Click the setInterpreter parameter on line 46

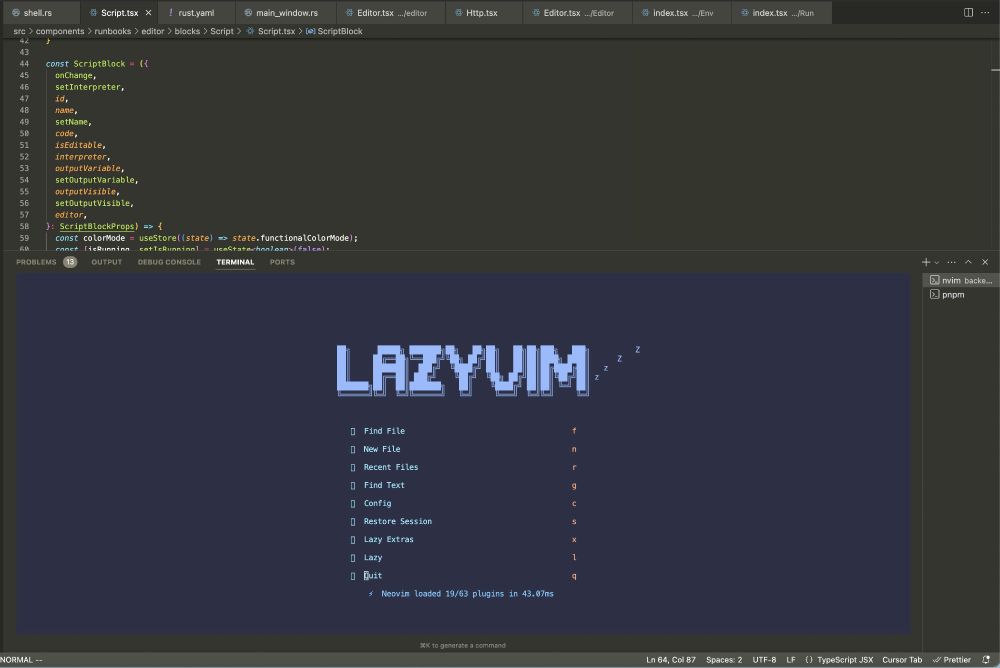pos(87,87)
